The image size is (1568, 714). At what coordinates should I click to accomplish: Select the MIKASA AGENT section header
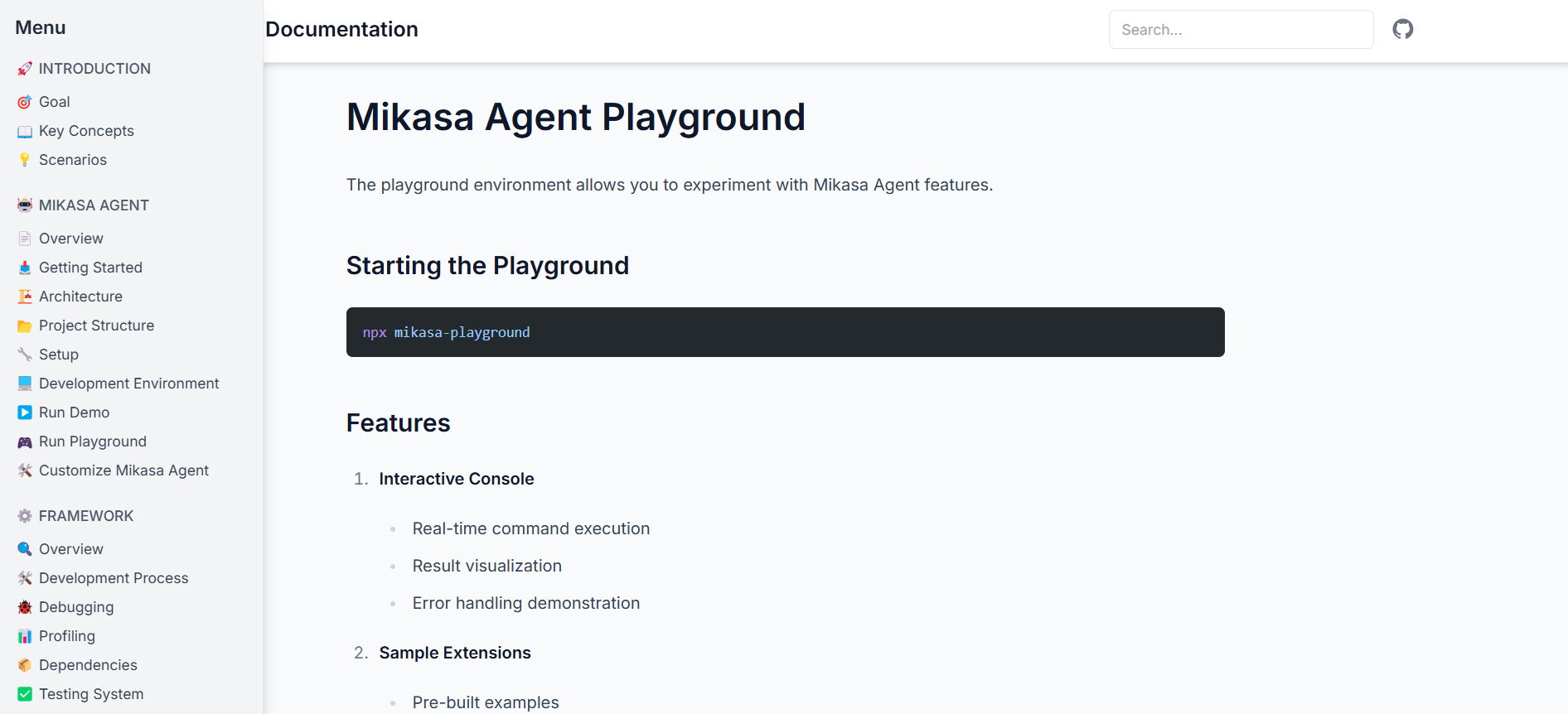coord(94,205)
